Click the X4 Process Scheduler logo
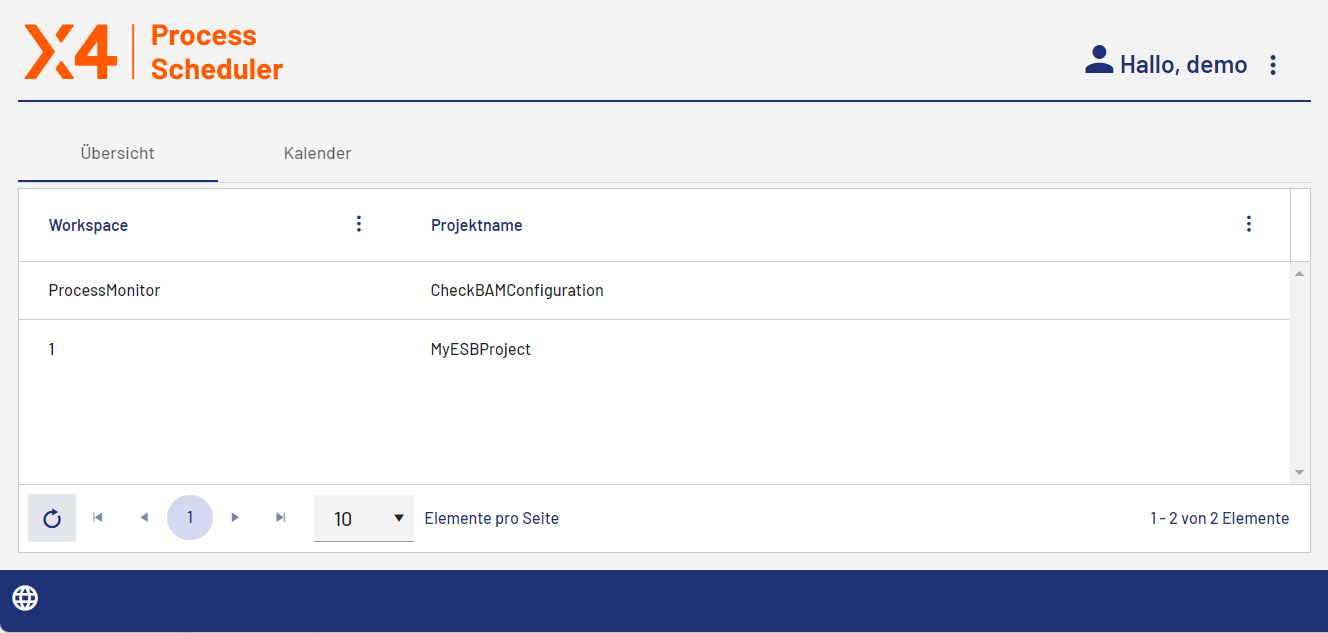Screen dimensions: 1328x633 coord(154,52)
